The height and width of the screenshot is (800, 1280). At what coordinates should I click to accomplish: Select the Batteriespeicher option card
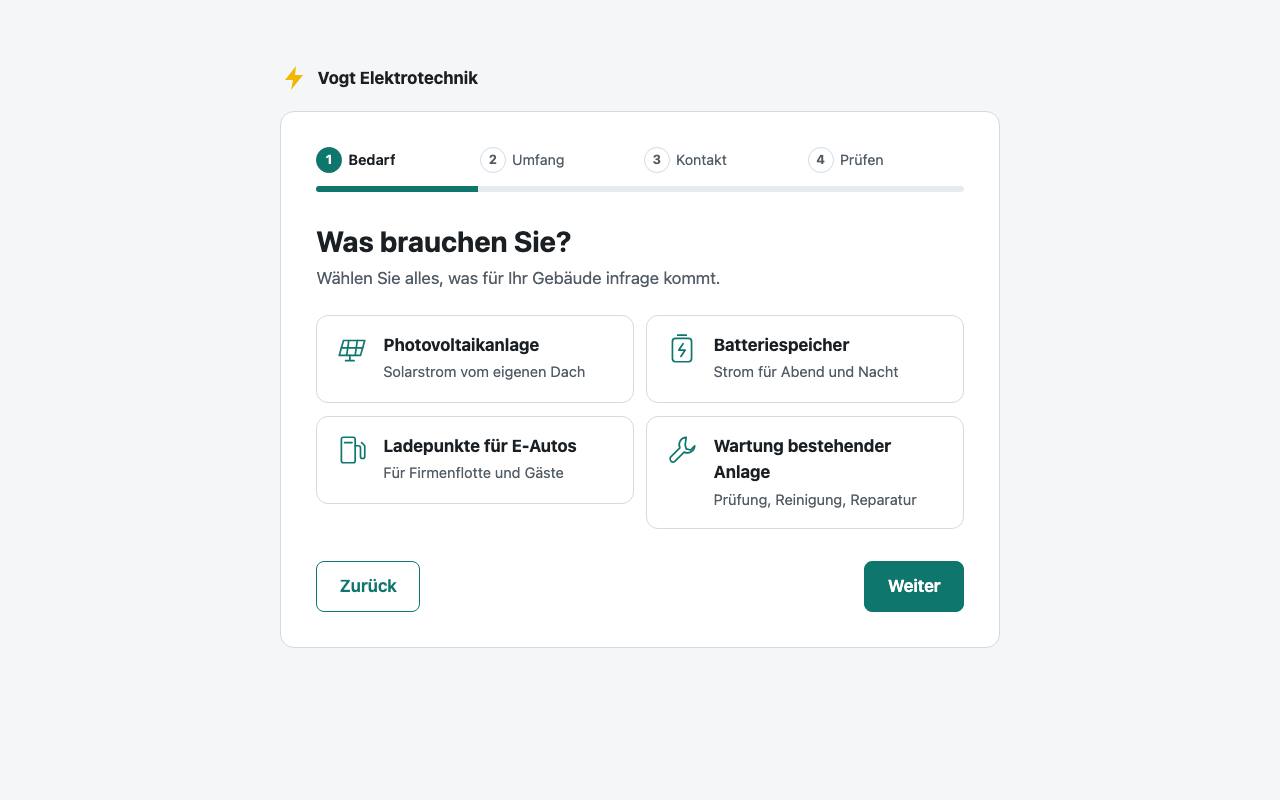[805, 359]
